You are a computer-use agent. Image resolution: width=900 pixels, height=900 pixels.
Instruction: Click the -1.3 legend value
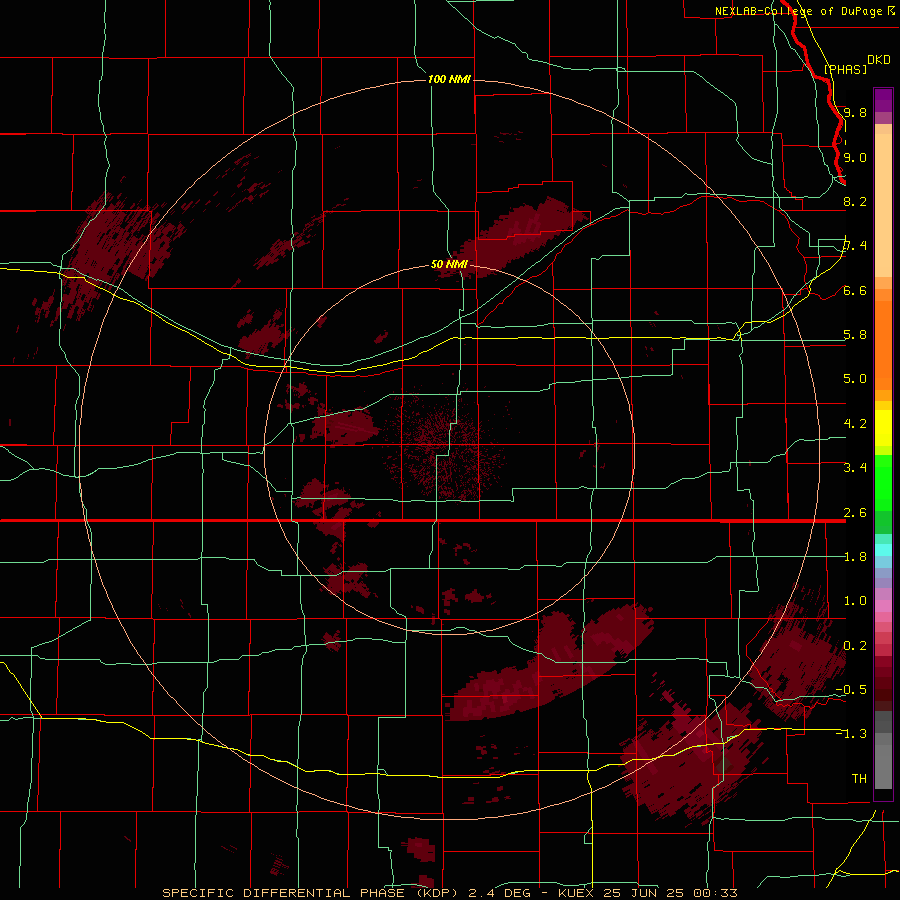(x=851, y=734)
